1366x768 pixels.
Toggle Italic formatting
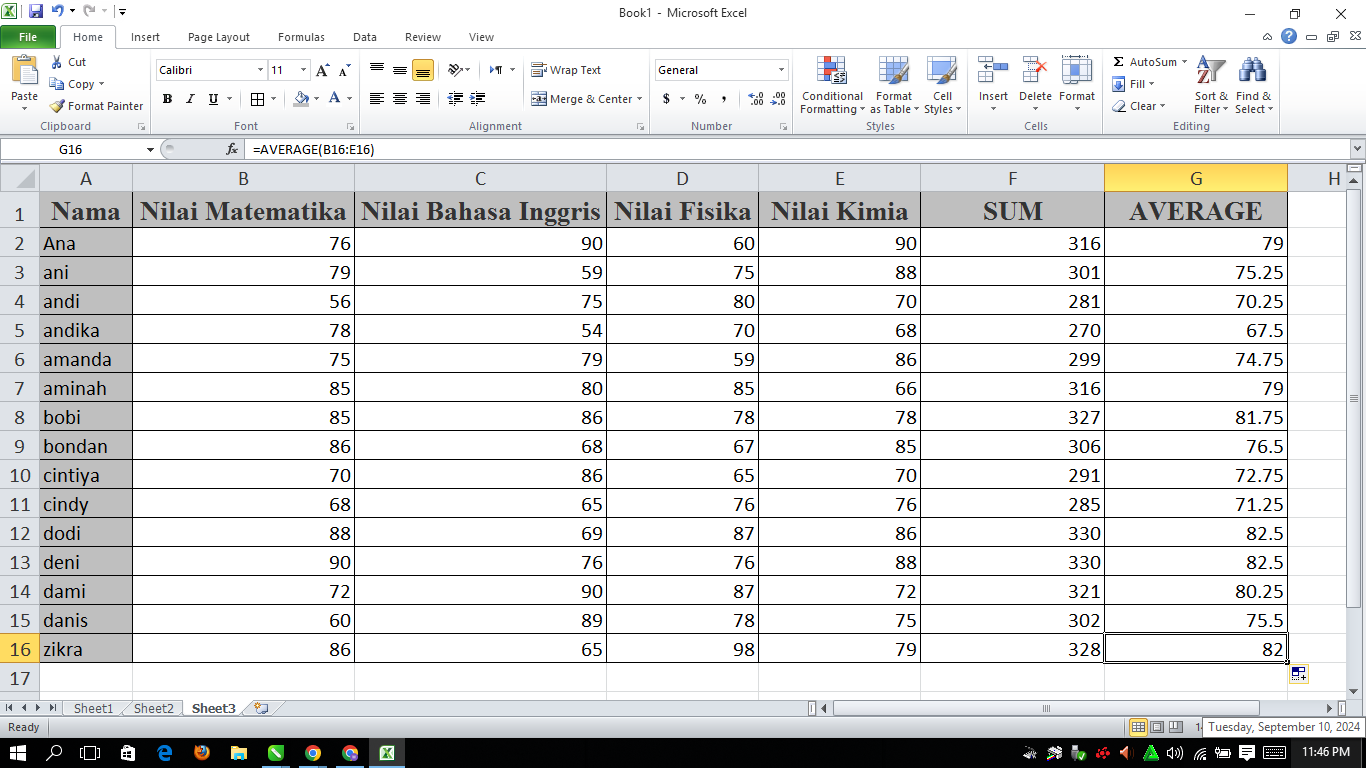coord(189,99)
